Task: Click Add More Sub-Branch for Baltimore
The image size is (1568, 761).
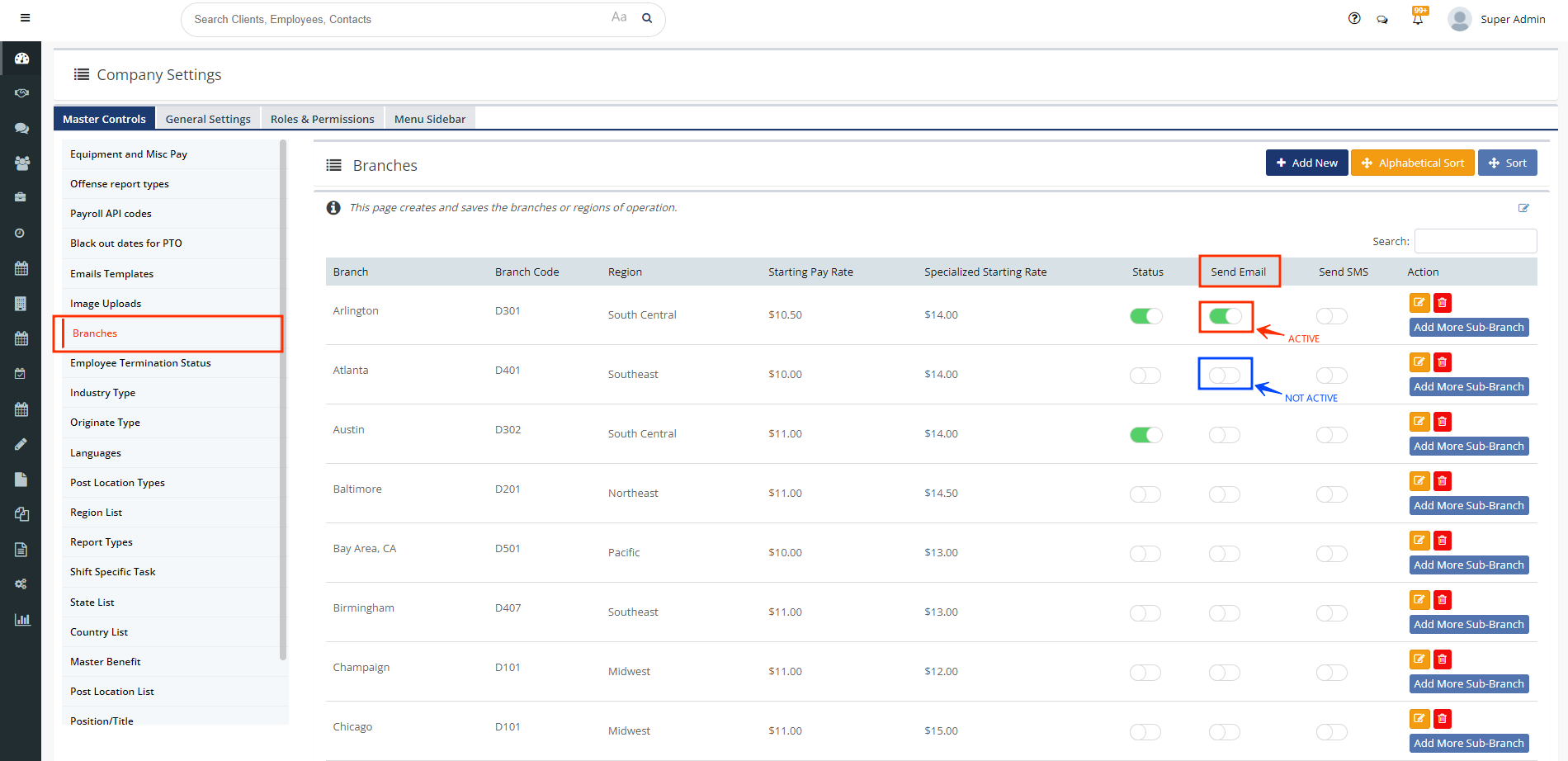Action: coord(1468,506)
